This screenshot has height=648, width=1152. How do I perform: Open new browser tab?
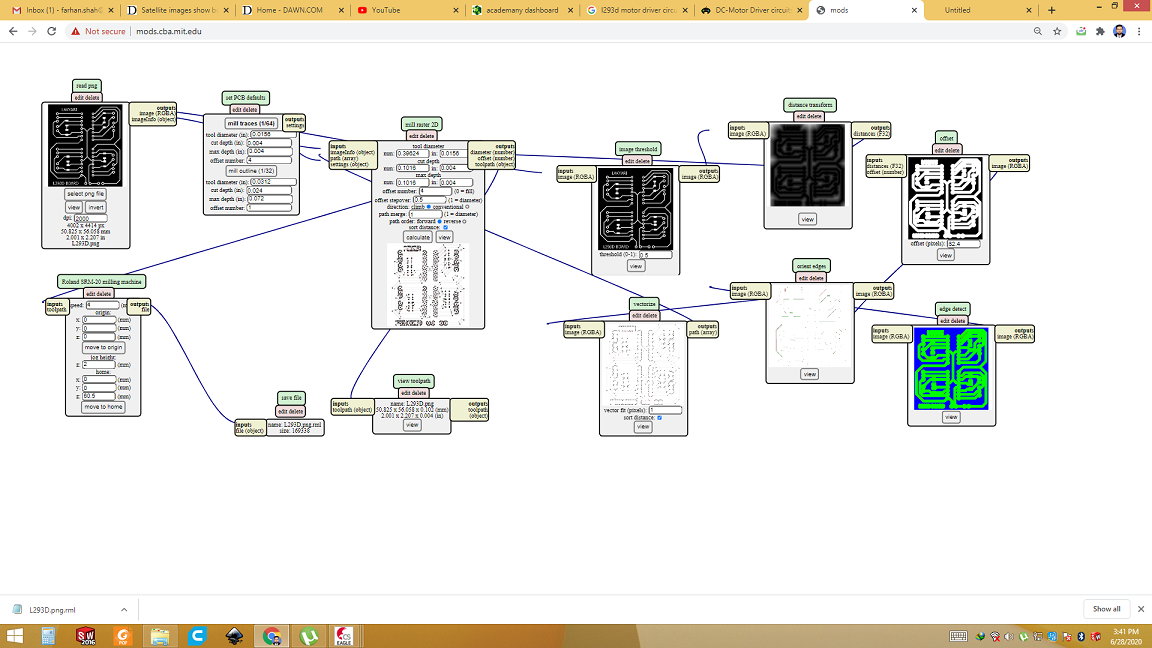(x=1051, y=10)
